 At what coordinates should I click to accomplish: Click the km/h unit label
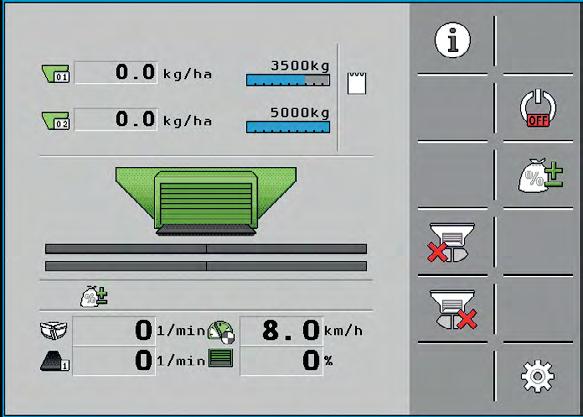point(344,331)
